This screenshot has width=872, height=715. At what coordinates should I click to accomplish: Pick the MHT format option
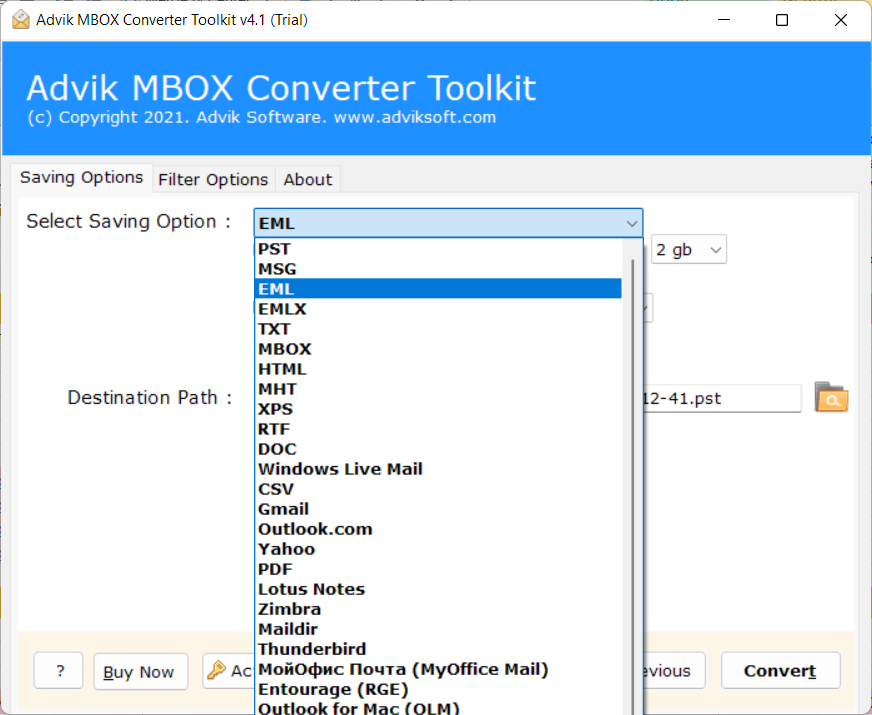pos(438,389)
